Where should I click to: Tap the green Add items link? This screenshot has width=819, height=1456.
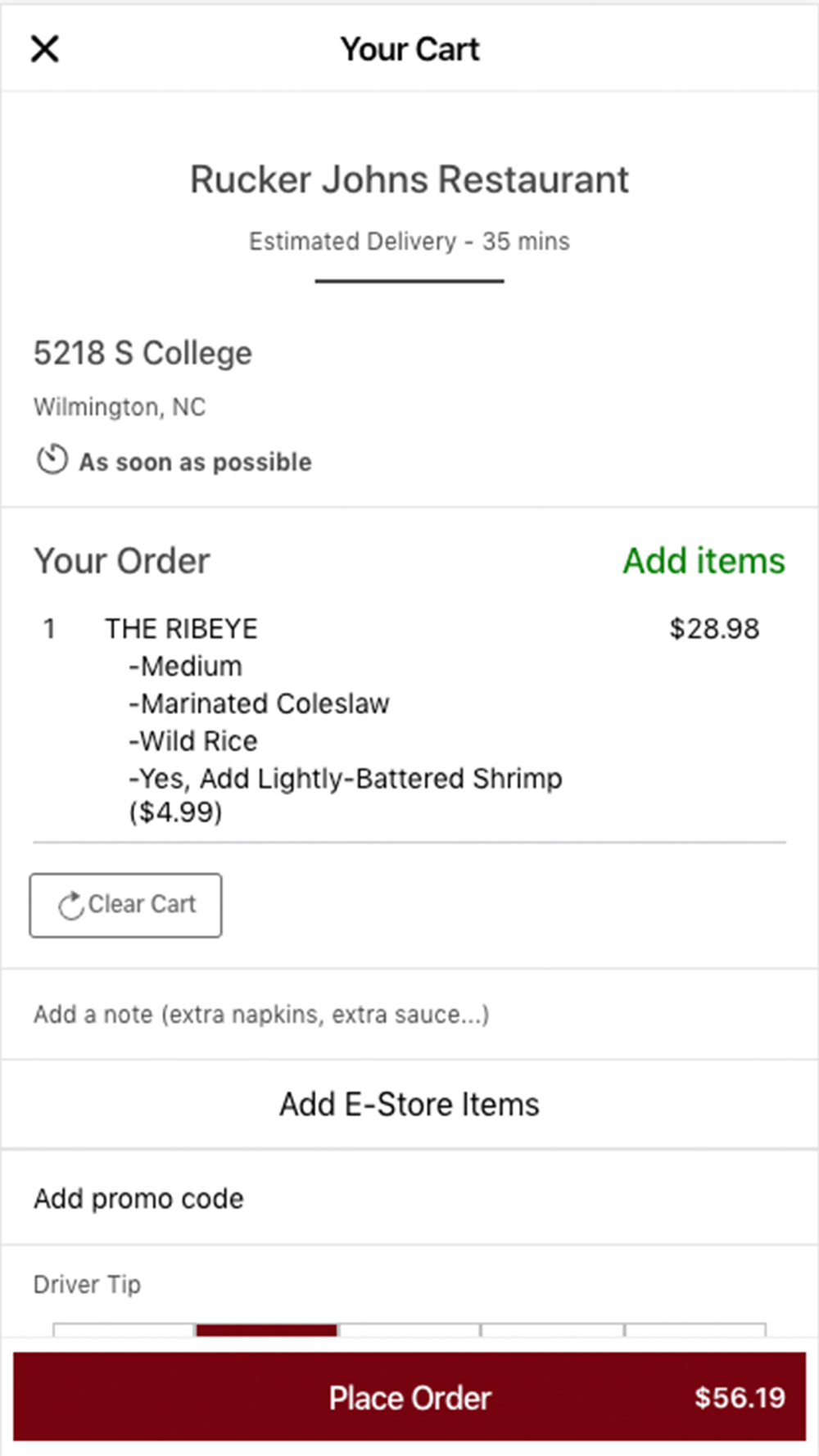click(x=704, y=561)
